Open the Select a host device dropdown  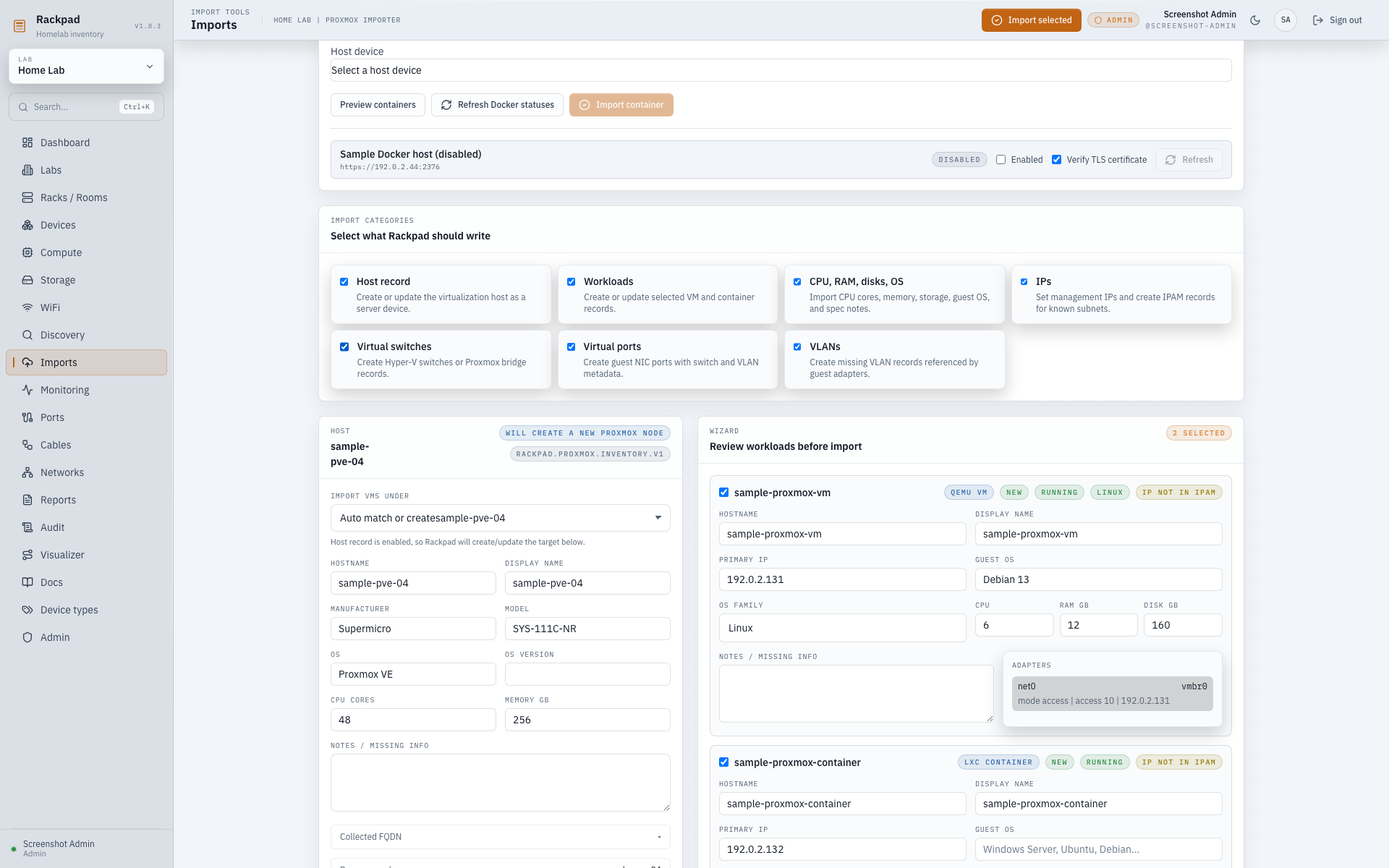point(781,70)
